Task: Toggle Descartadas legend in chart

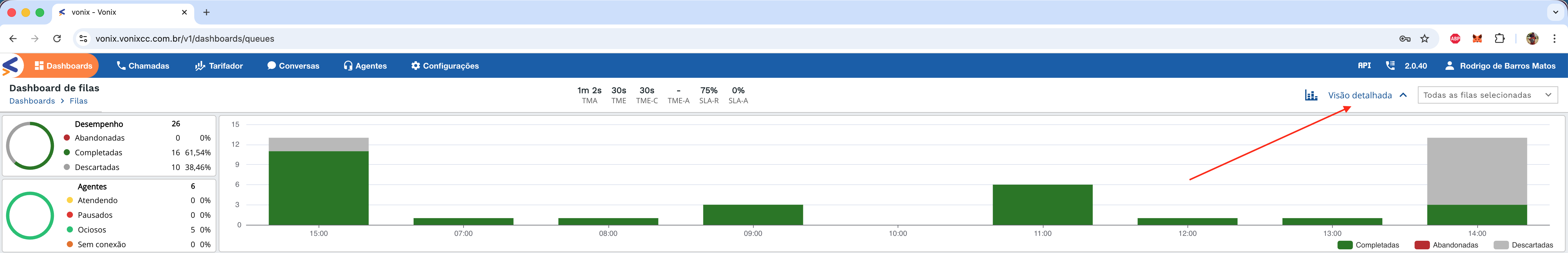Action: tap(1524, 245)
